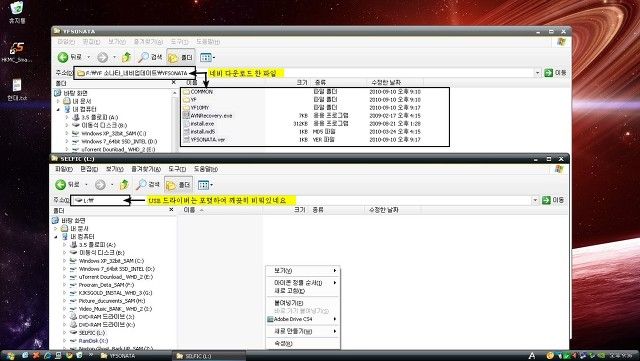Open View (보기) submenu in context menu
Image resolution: width=640 pixels, height=361 pixels.
point(303,270)
